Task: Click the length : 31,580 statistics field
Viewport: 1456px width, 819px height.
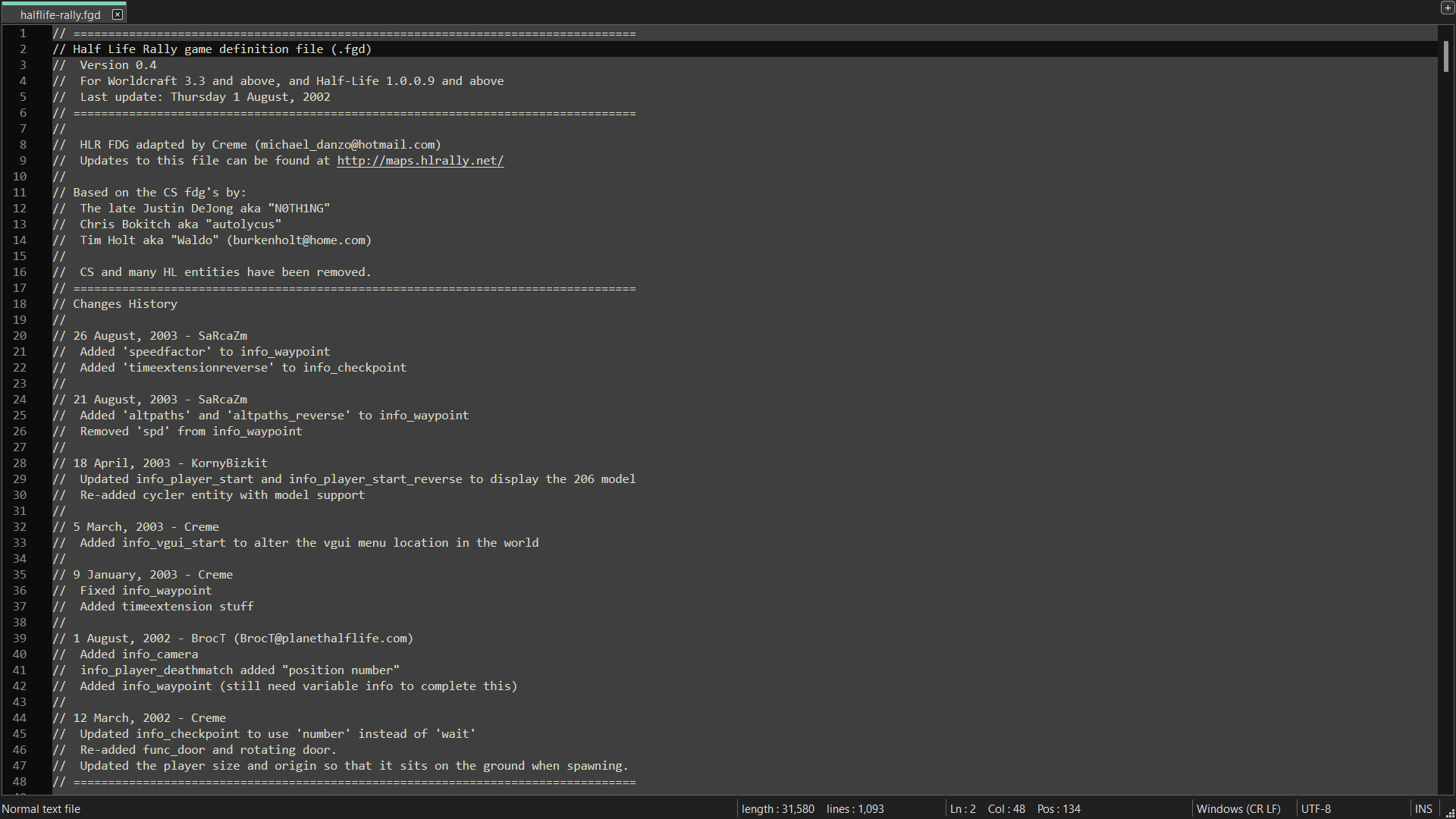Action: (x=777, y=808)
